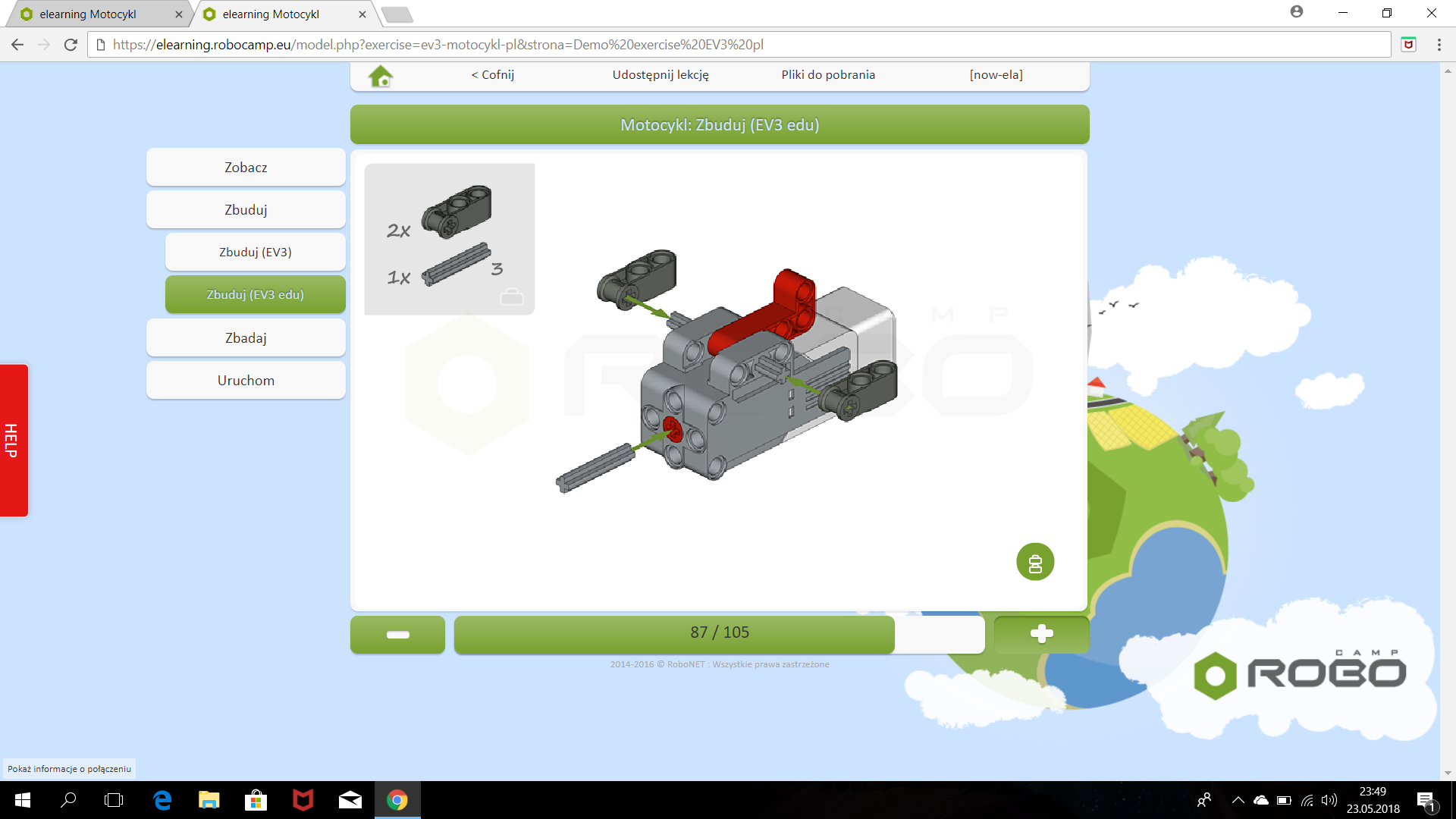View site information icon in address bar
1456x819 pixels.
point(100,45)
